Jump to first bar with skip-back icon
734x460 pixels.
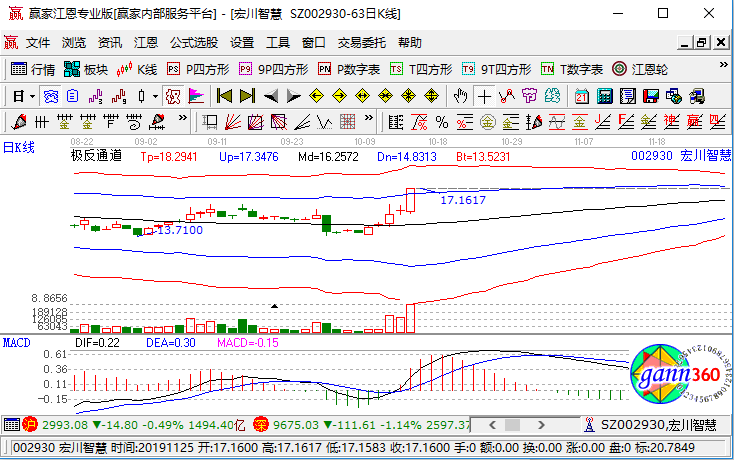pos(224,96)
